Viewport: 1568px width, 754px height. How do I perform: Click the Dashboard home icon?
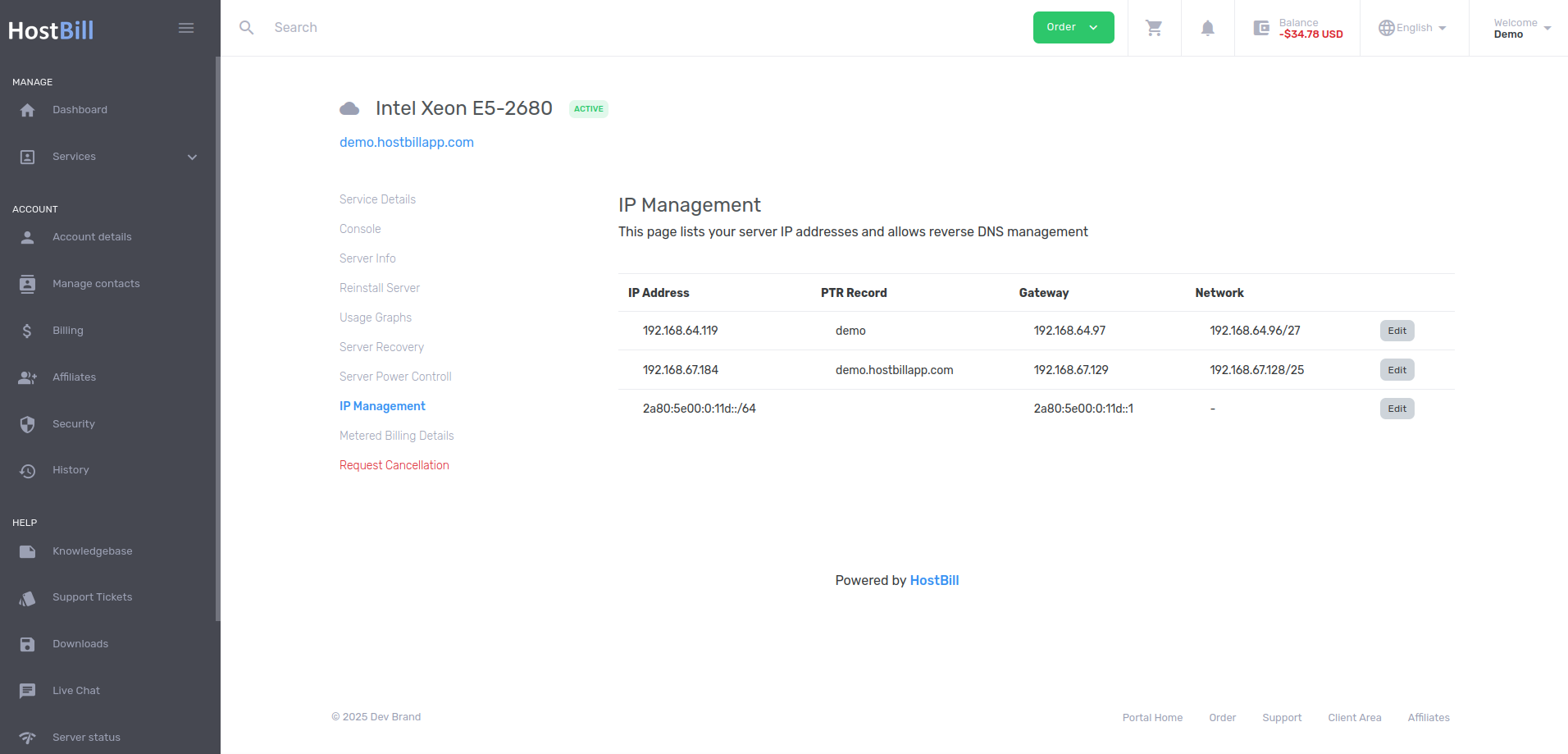point(27,110)
